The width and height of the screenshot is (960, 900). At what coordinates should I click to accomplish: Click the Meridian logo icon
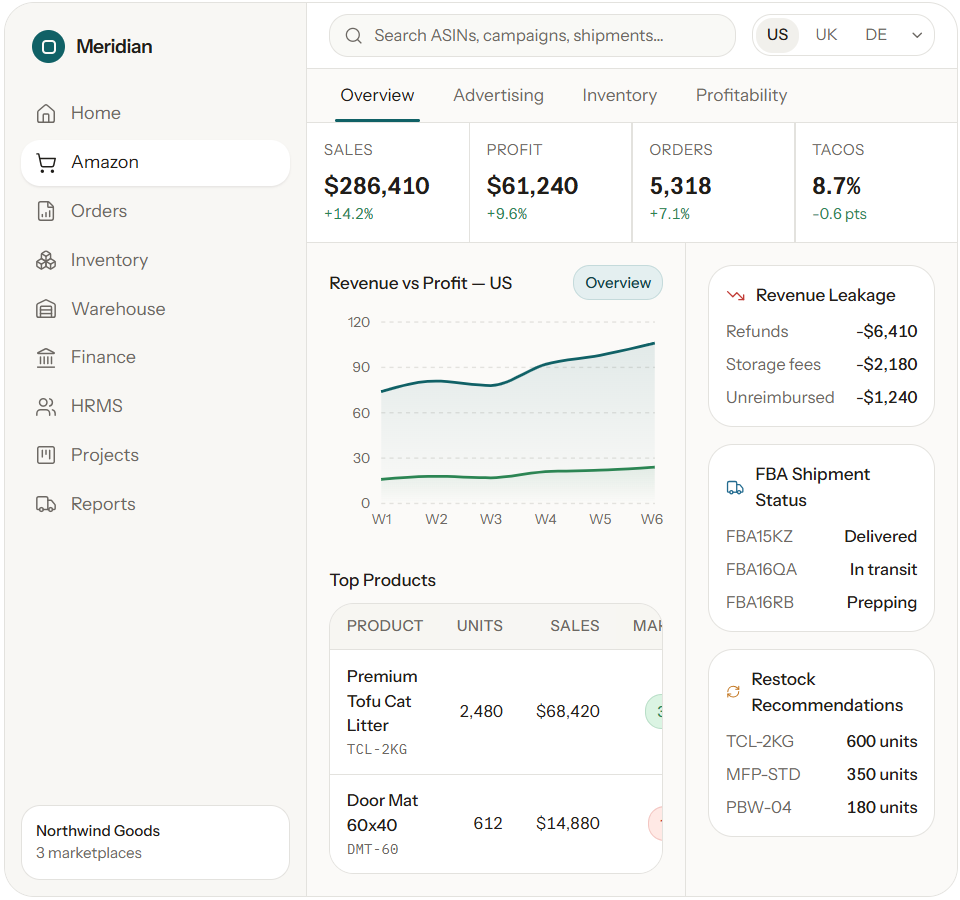click(48, 47)
